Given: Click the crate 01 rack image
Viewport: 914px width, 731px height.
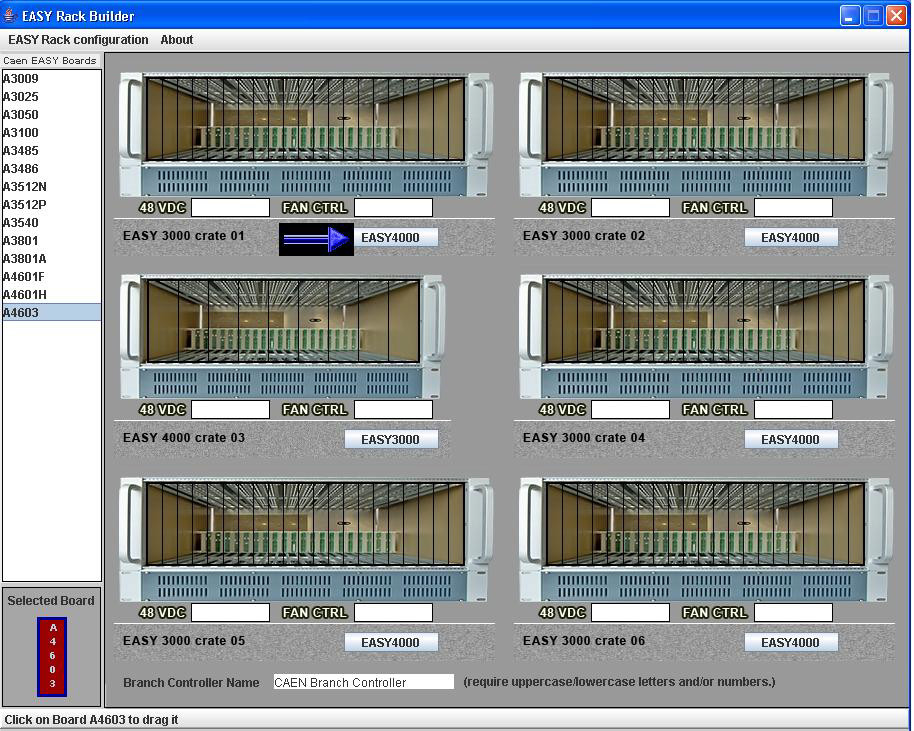Looking at the screenshot, I should [305, 134].
